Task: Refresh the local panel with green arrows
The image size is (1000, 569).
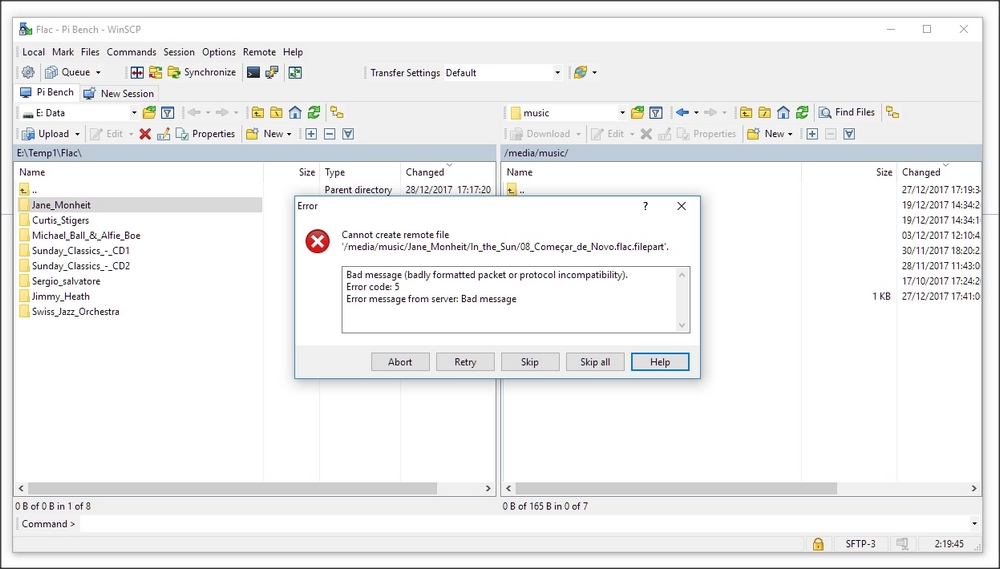Action: click(x=314, y=113)
